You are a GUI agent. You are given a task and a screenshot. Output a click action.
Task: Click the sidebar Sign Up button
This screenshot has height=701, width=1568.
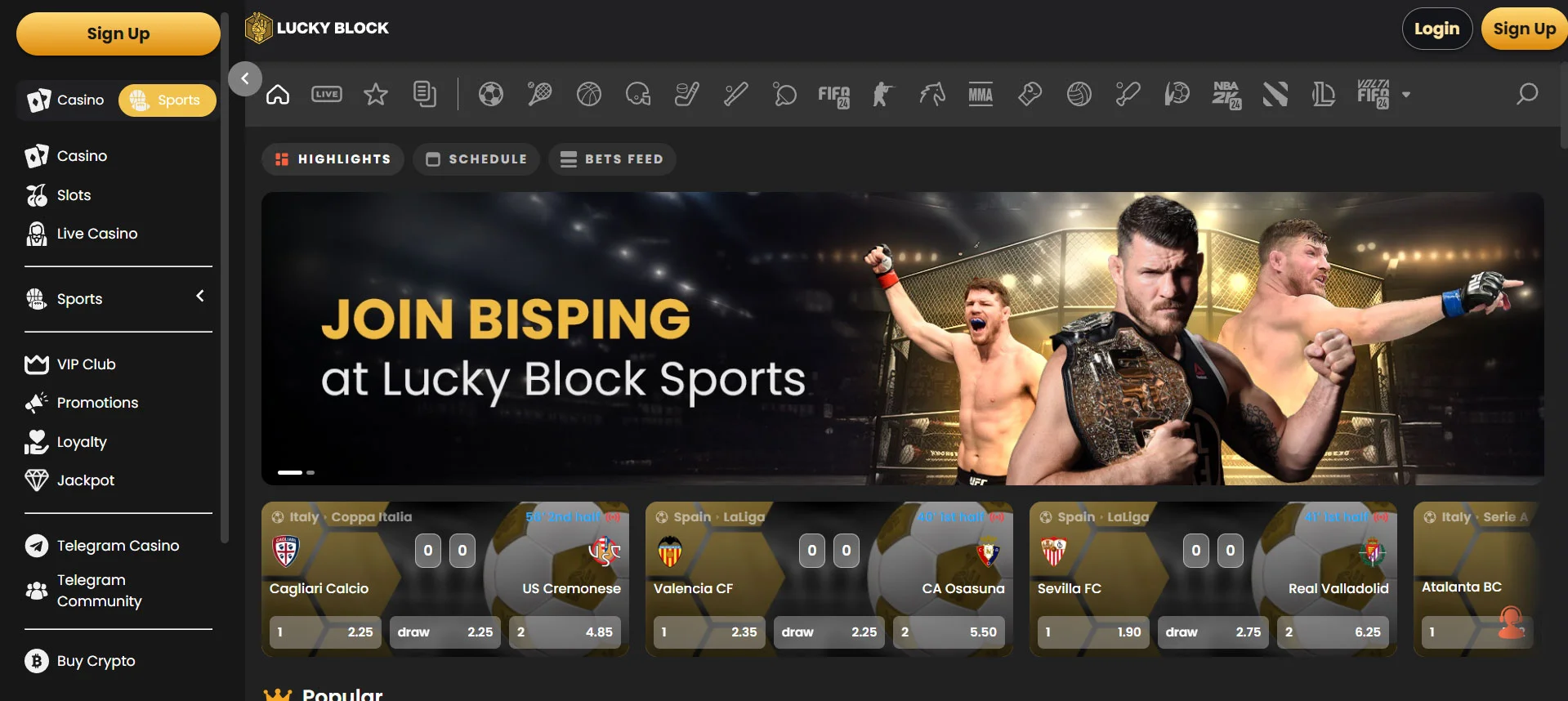pyautogui.click(x=118, y=33)
